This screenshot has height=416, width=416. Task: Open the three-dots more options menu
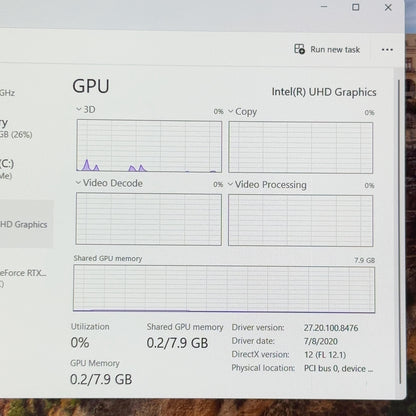pyautogui.click(x=387, y=50)
